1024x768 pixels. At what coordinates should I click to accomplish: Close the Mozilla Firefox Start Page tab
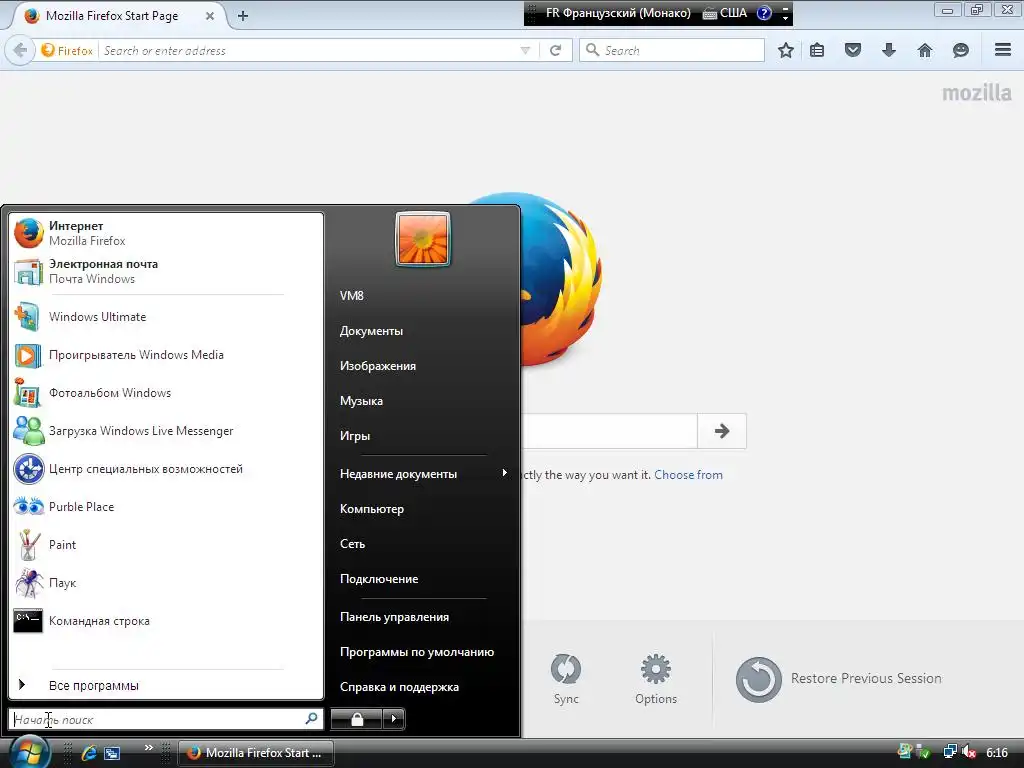[210, 16]
